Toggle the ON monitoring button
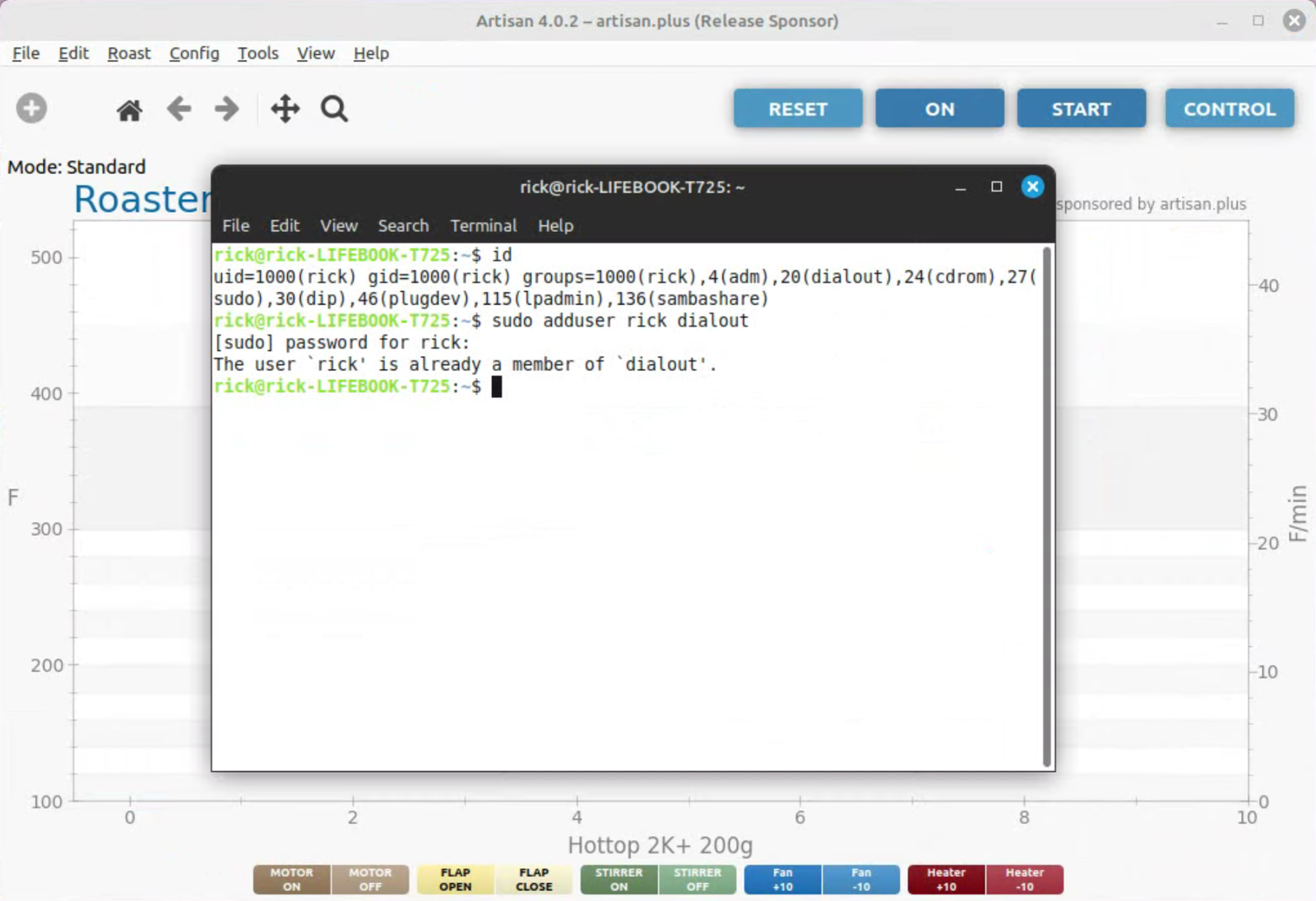 click(x=938, y=109)
